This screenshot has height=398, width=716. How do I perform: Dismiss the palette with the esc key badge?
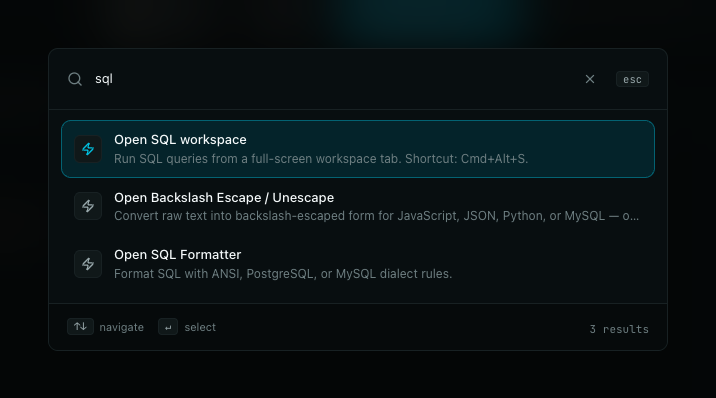click(x=632, y=79)
